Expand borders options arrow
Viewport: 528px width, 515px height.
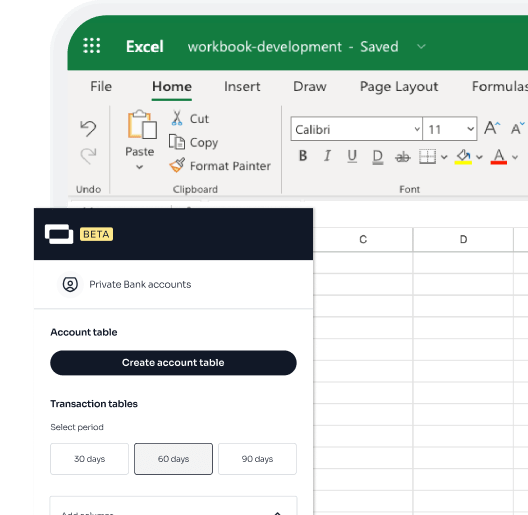pos(444,157)
